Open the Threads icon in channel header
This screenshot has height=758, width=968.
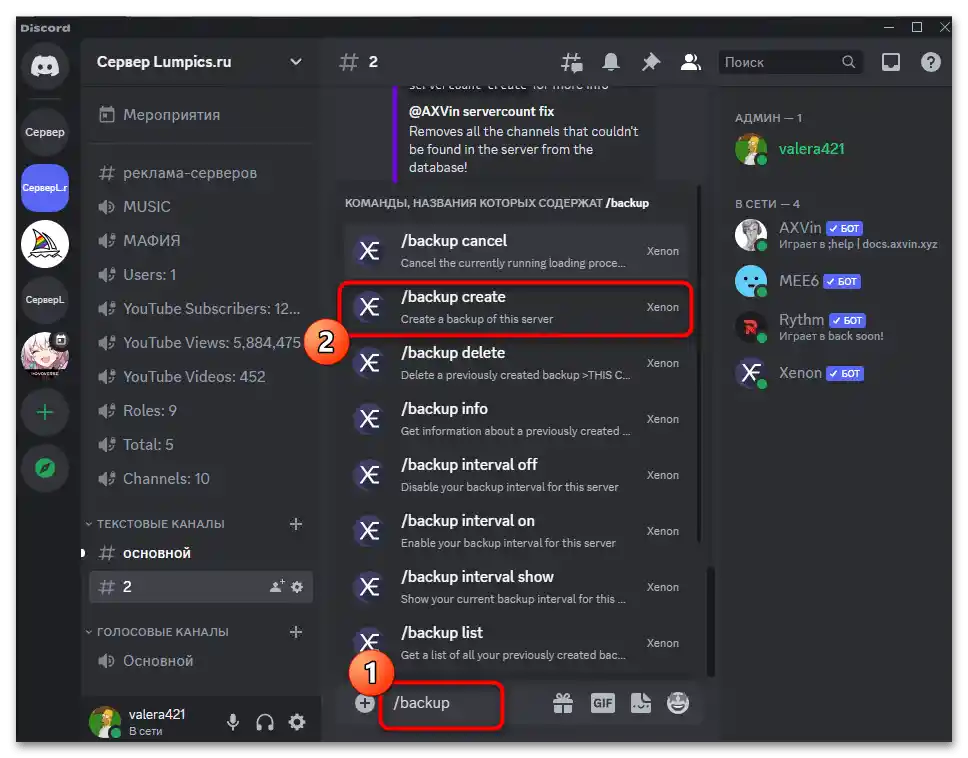(572, 62)
